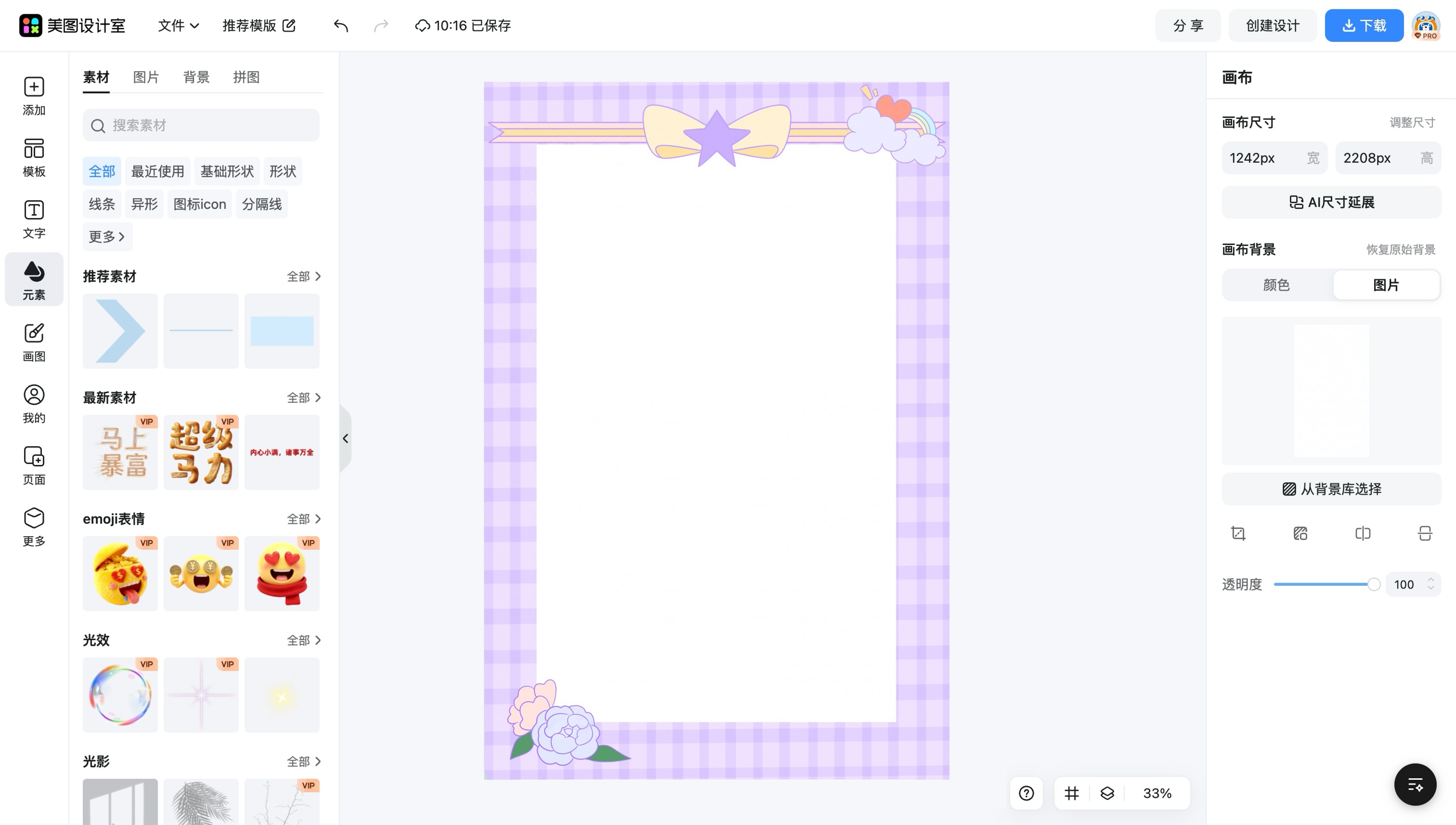Click the 恢复原始背景 link
This screenshot has width=1456, height=825.
click(1401, 249)
